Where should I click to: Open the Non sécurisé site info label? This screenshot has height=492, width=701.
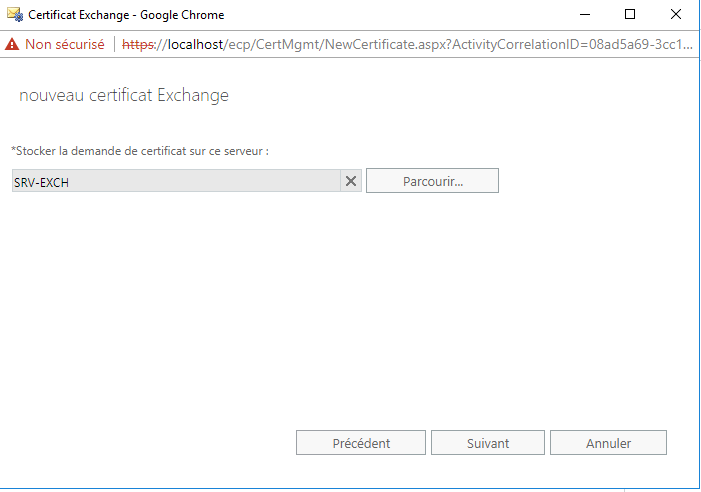[65, 44]
